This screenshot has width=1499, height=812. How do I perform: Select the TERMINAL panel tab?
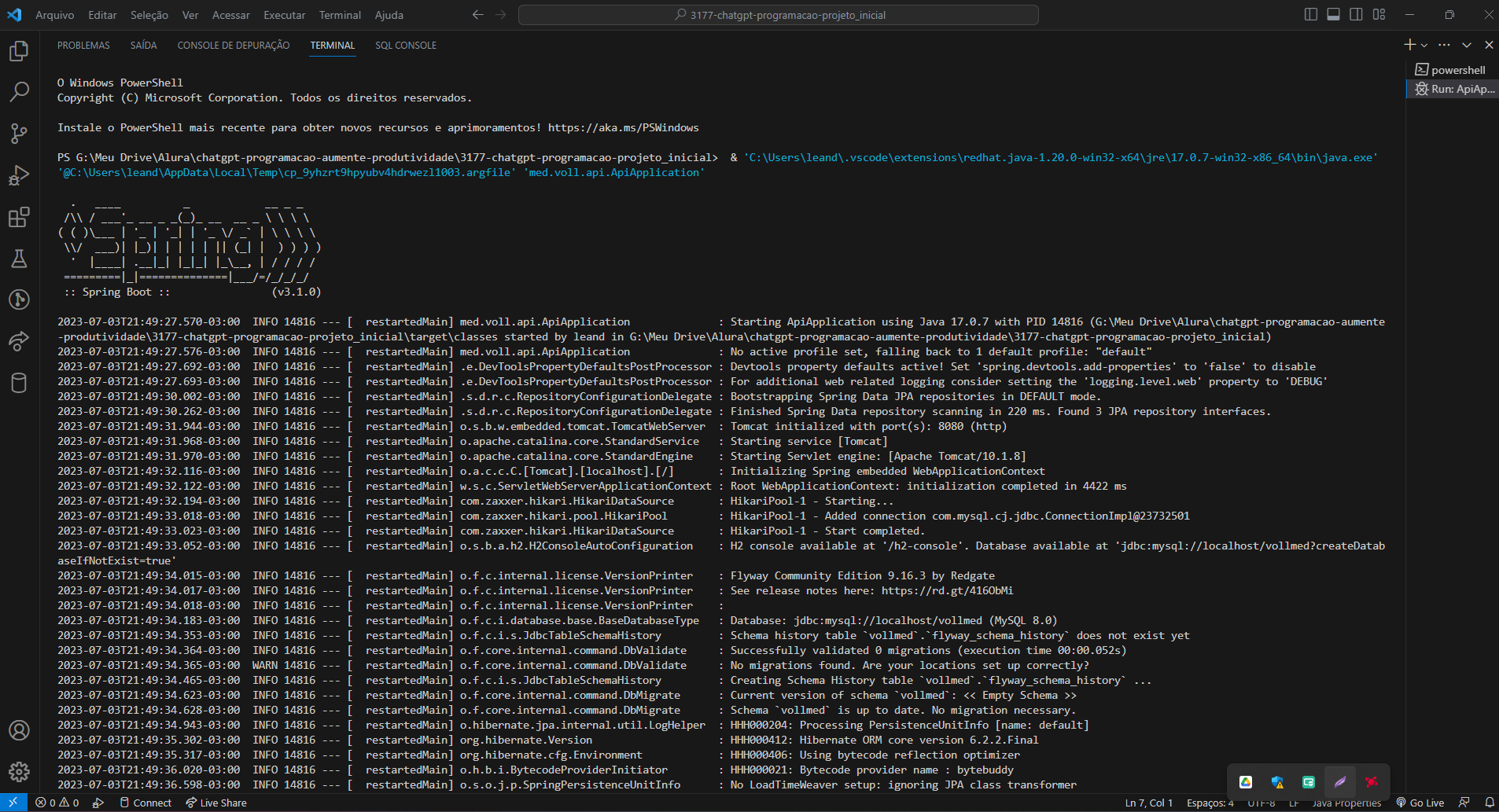(333, 46)
